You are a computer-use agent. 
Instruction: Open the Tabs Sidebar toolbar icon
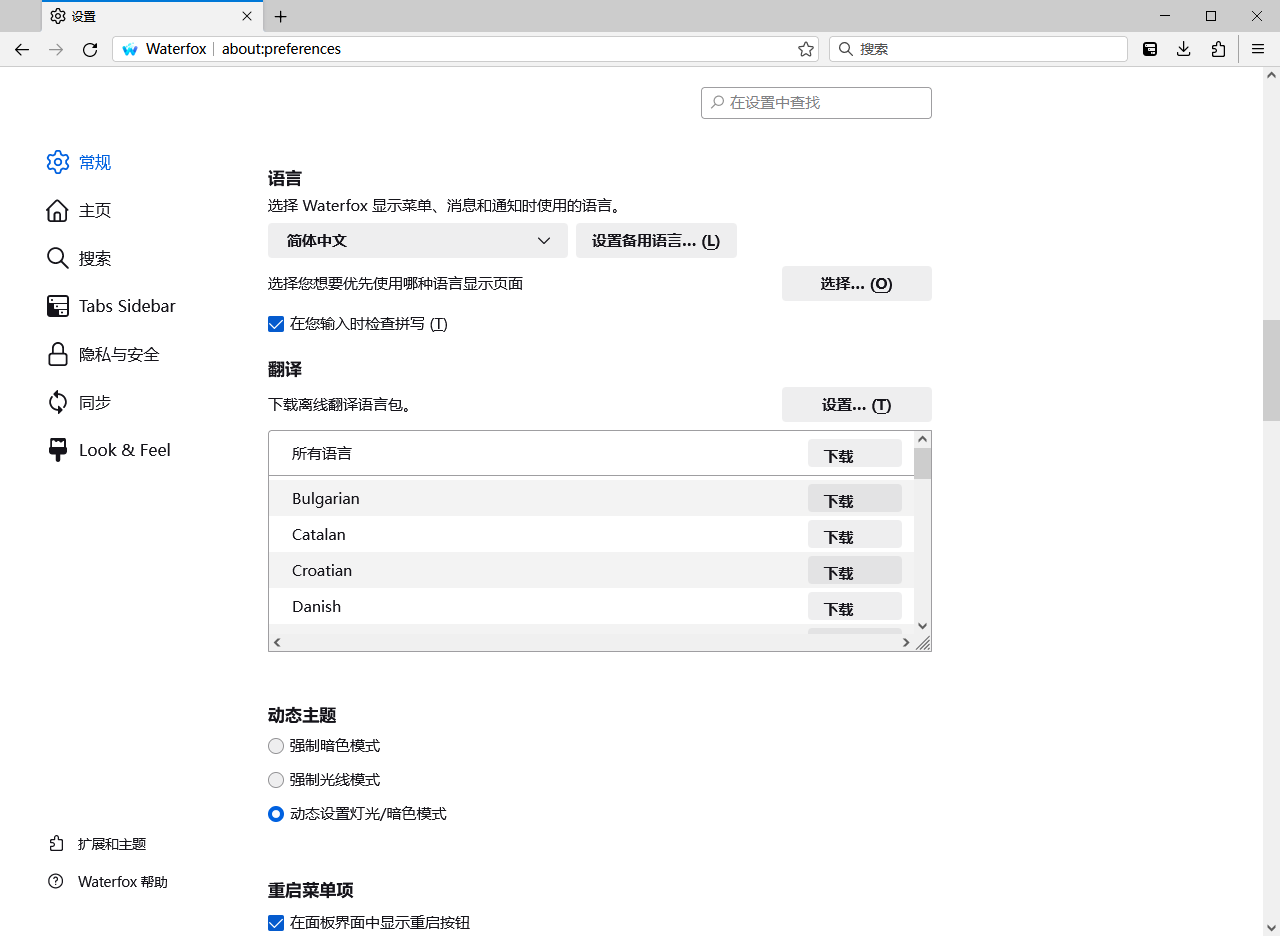1150,49
